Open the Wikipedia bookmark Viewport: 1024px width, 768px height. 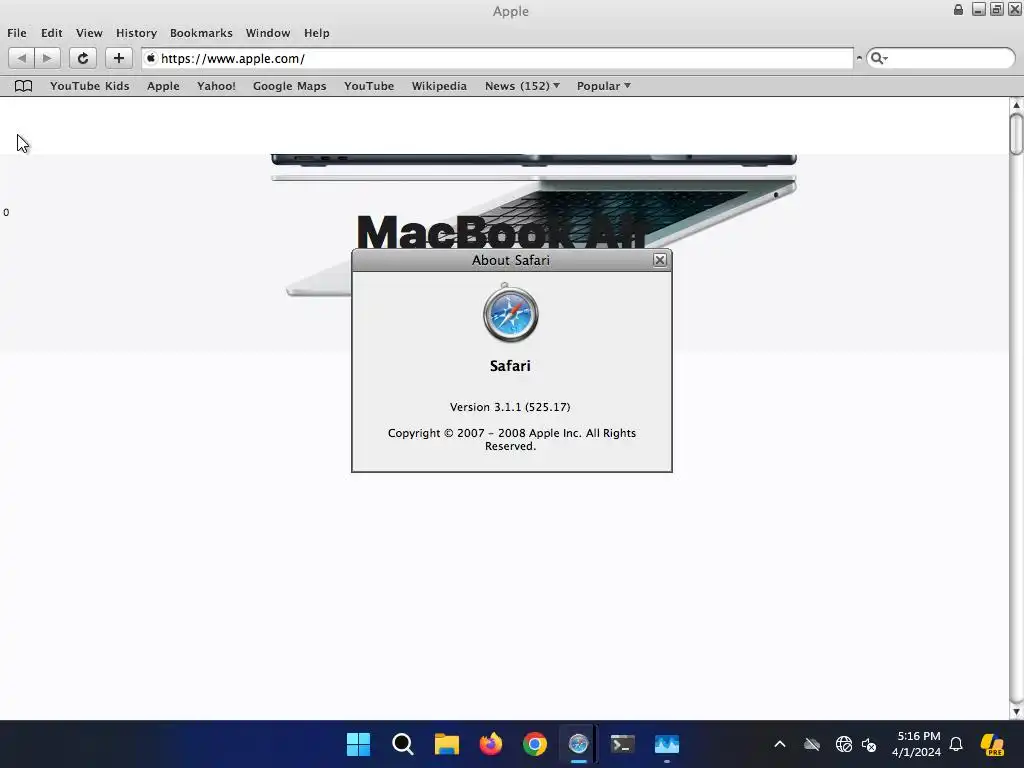tap(439, 86)
